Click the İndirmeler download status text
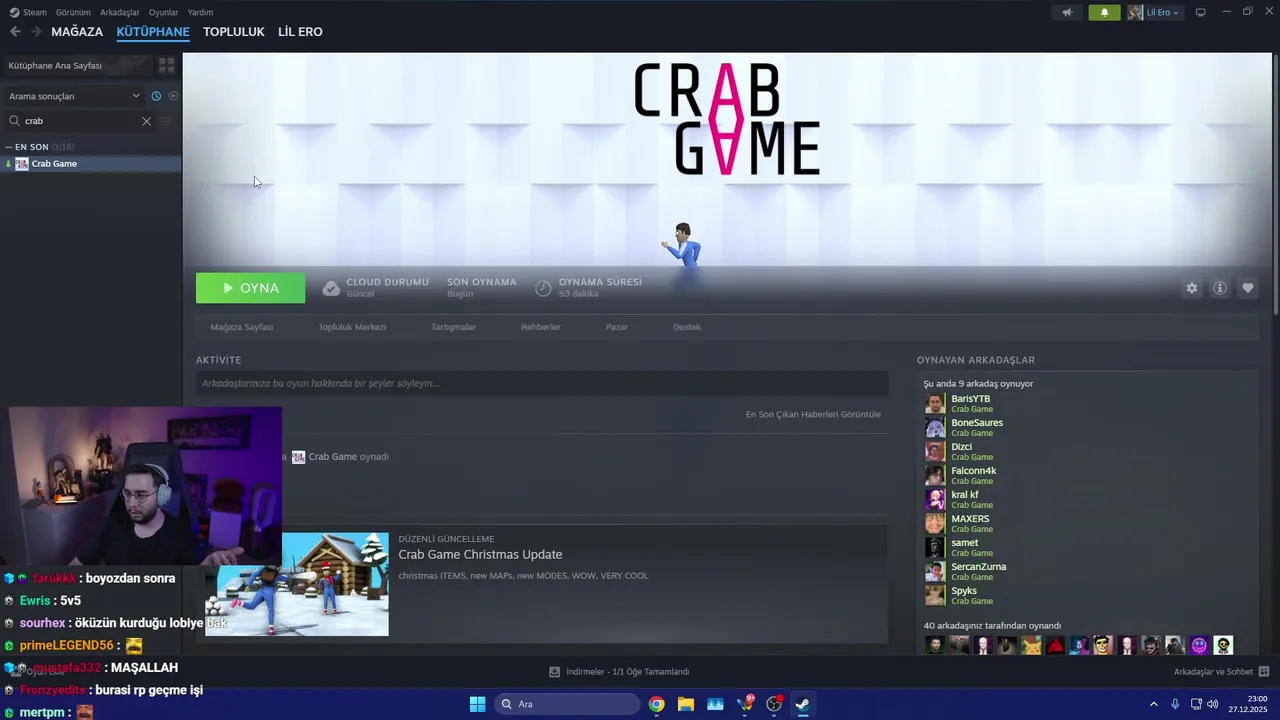Image resolution: width=1280 pixels, height=720 pixels. tap(628, 672)
